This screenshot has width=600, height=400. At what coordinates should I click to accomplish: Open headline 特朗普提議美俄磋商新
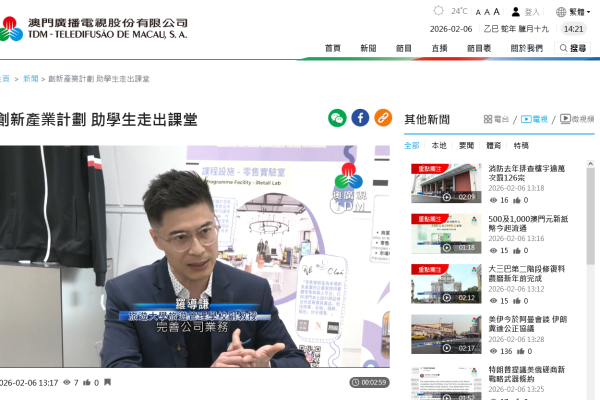pyautogui.click(x=527, y=374)
